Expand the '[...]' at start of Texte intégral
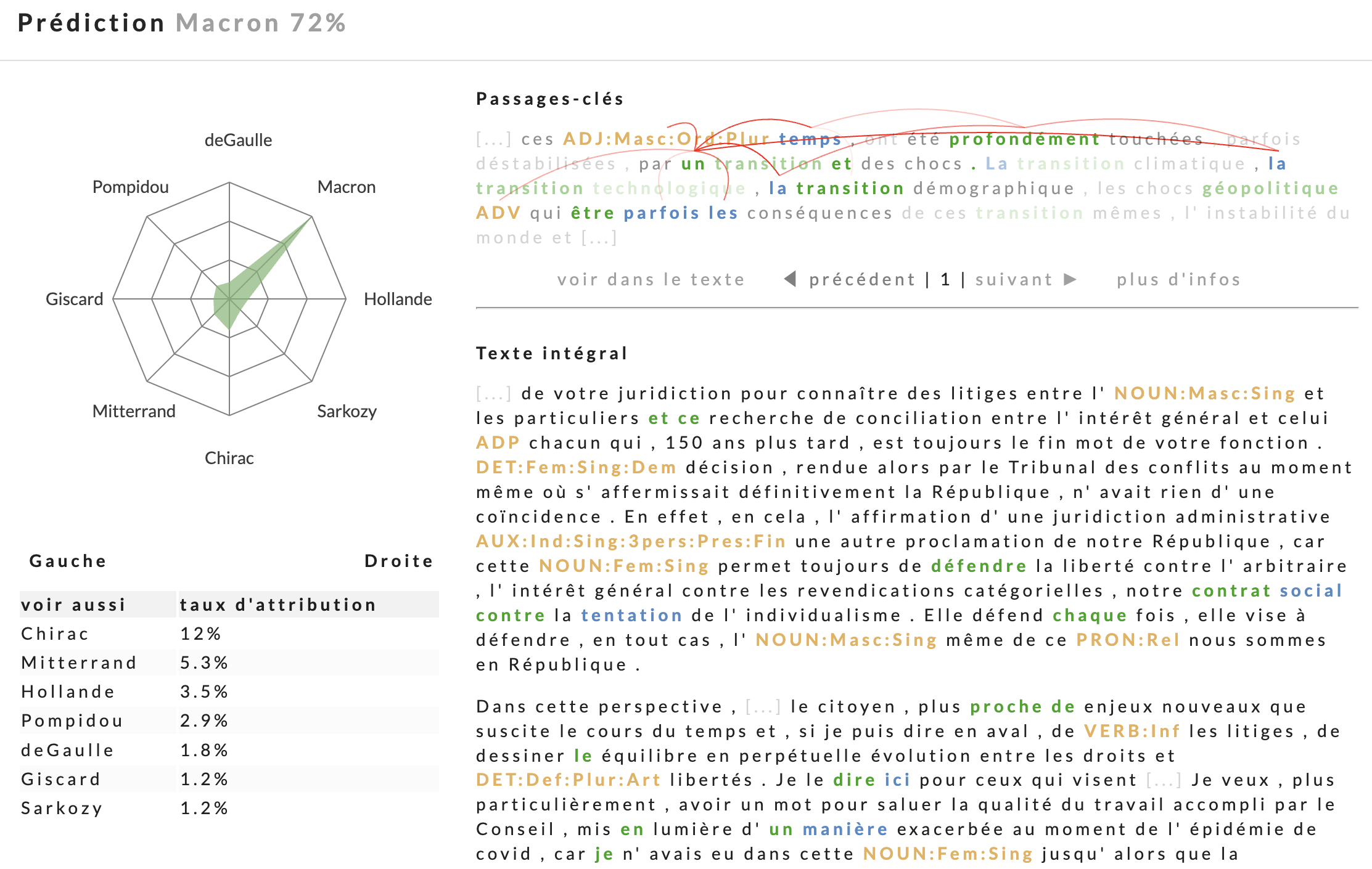Image resolution: width=1372 pixels, height=869 pixels. 493,393
